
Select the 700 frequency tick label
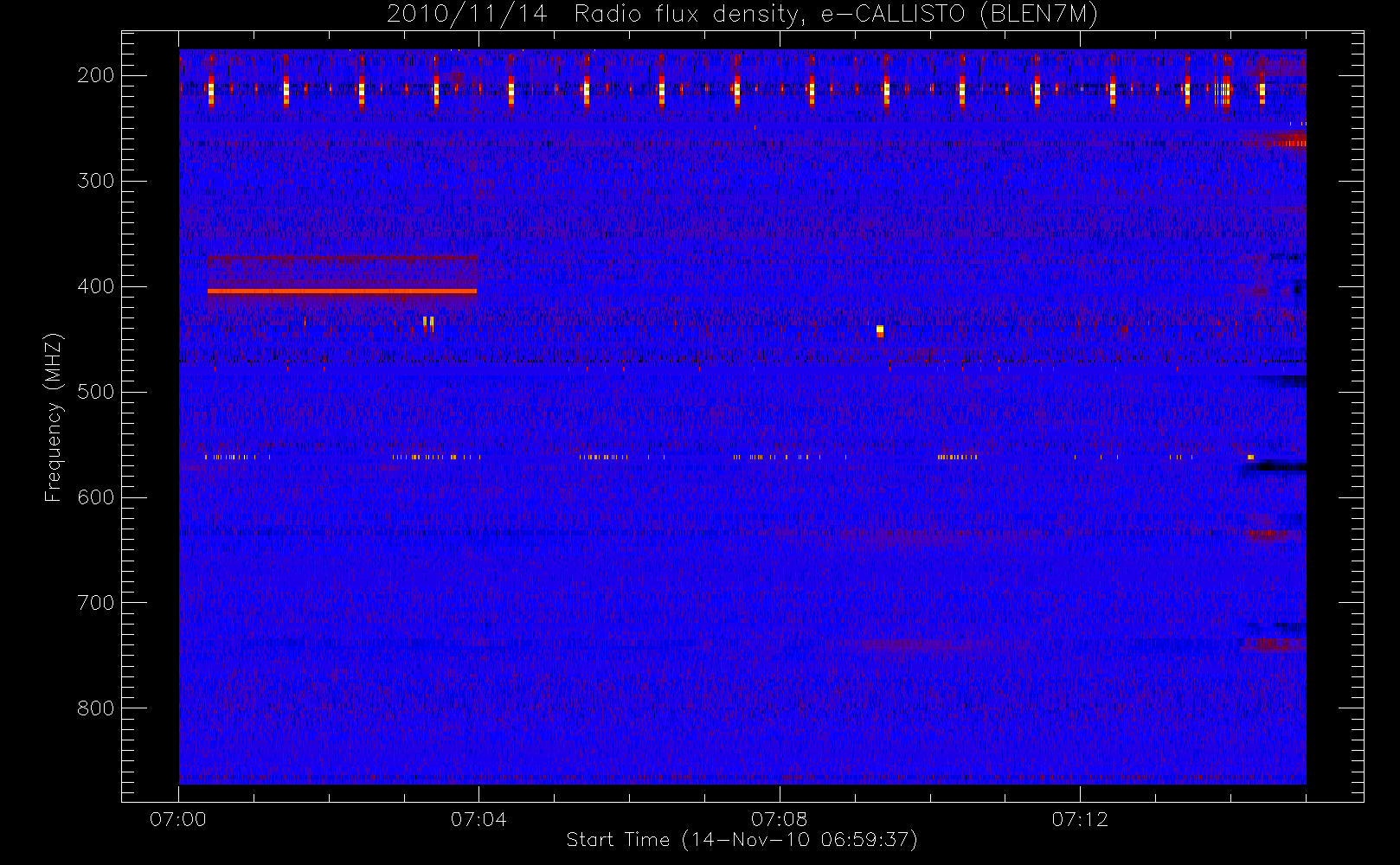(x=95, y=603)
